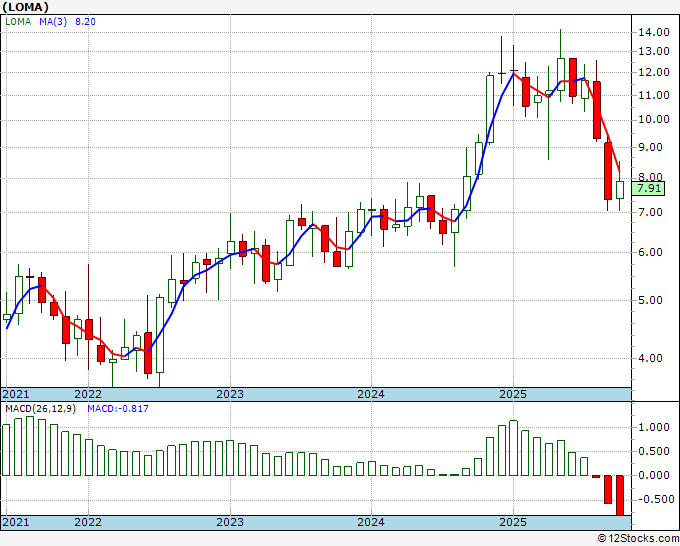Click 2022 on the MACD time axis
Screen dimensions: 680x546
(x=88, y=522)
